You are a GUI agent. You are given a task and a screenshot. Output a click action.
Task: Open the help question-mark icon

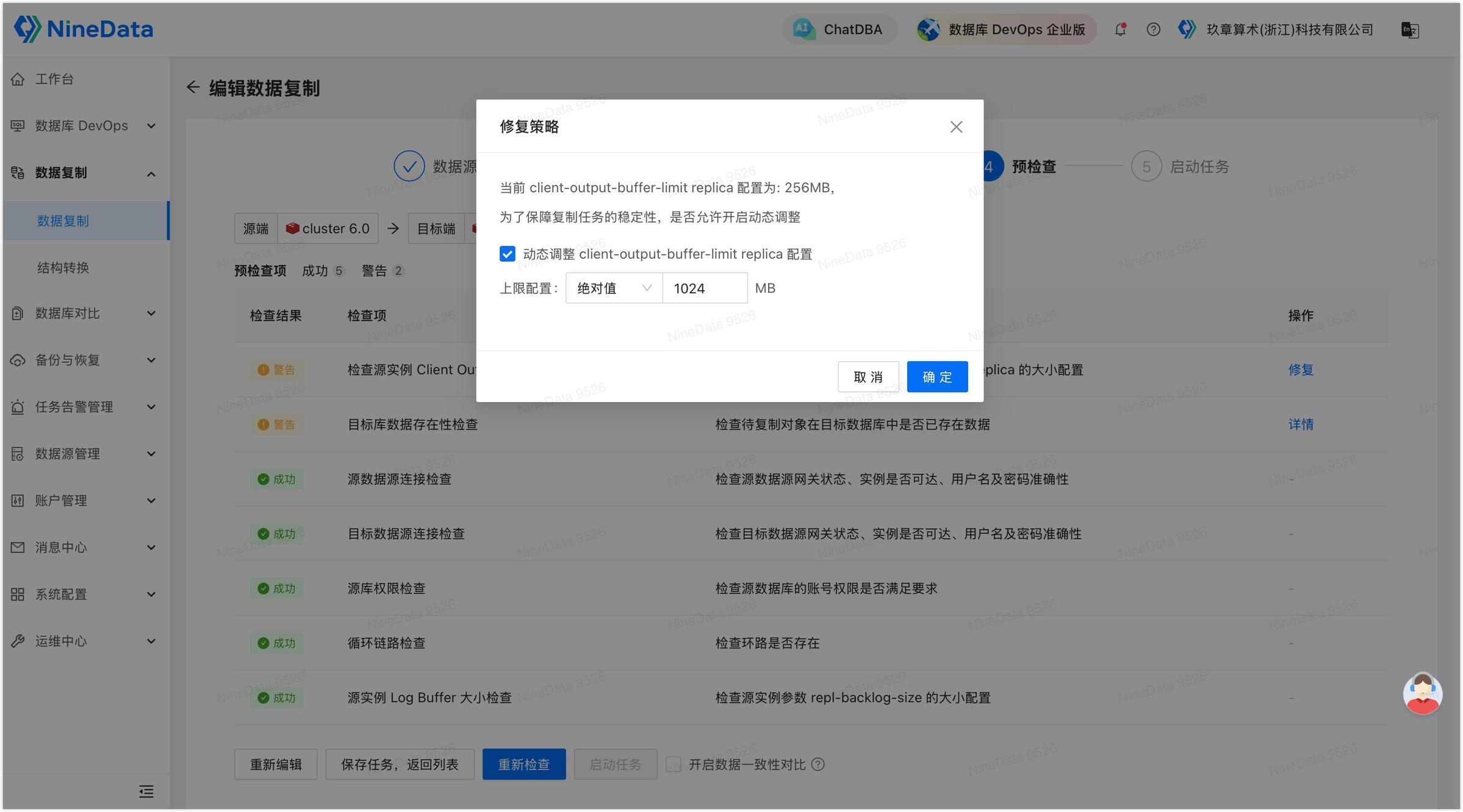1153,29
